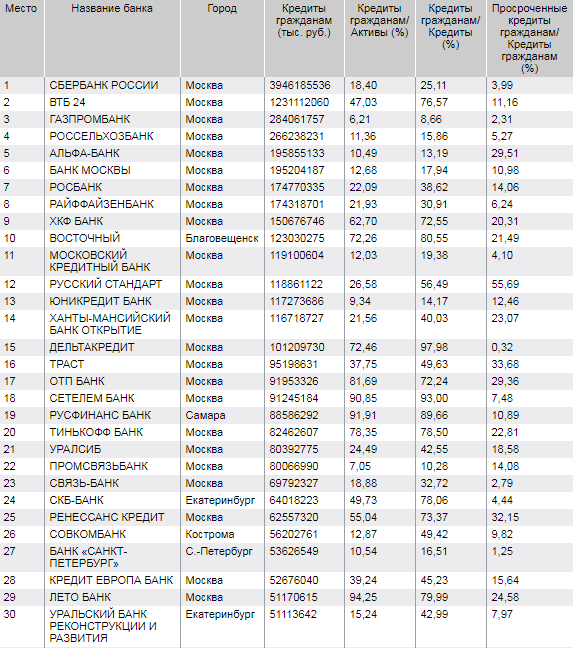Click the 'Просроченные кредиты гражданам' column header
575x648 pixels.
[529, 38]
